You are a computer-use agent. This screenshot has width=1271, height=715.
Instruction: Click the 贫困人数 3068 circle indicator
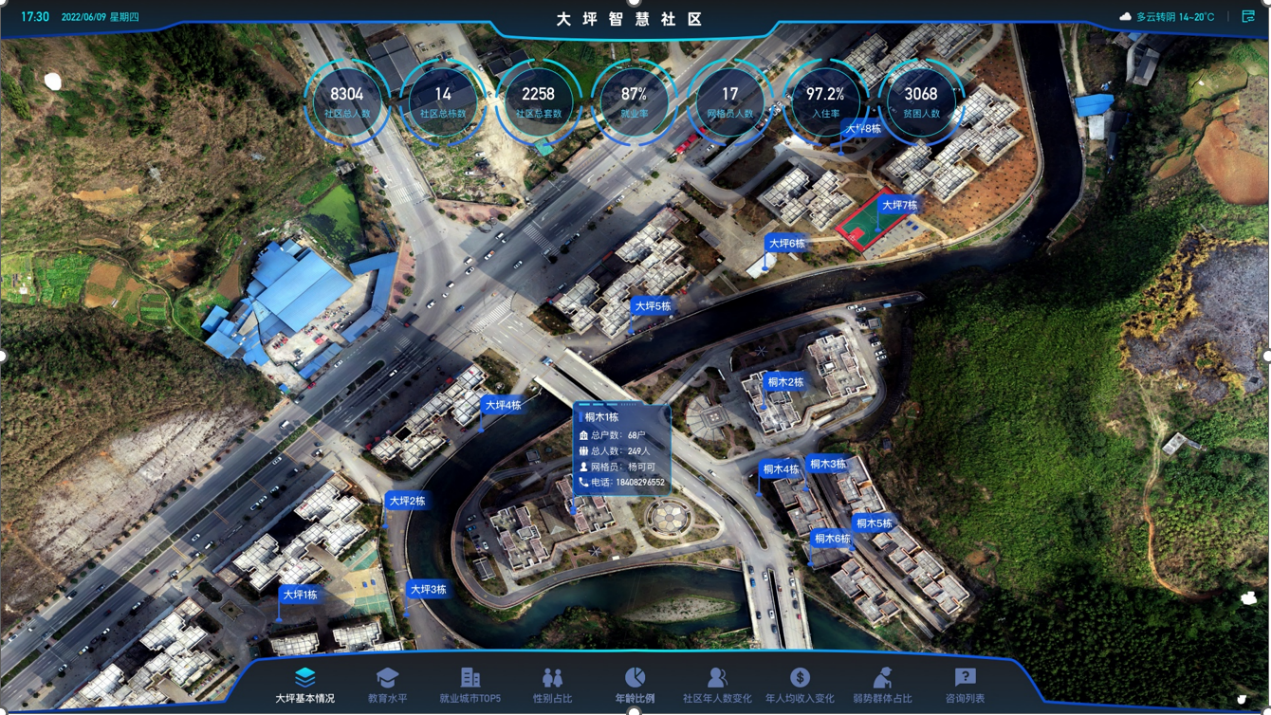pos(921,101)
